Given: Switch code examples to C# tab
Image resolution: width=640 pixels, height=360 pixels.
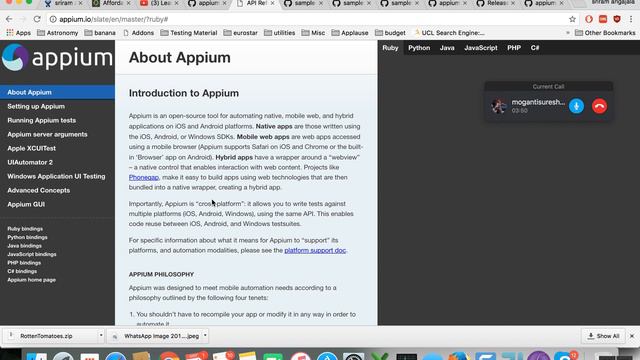Looking at the screenshot, I should (x=535, y=48).
